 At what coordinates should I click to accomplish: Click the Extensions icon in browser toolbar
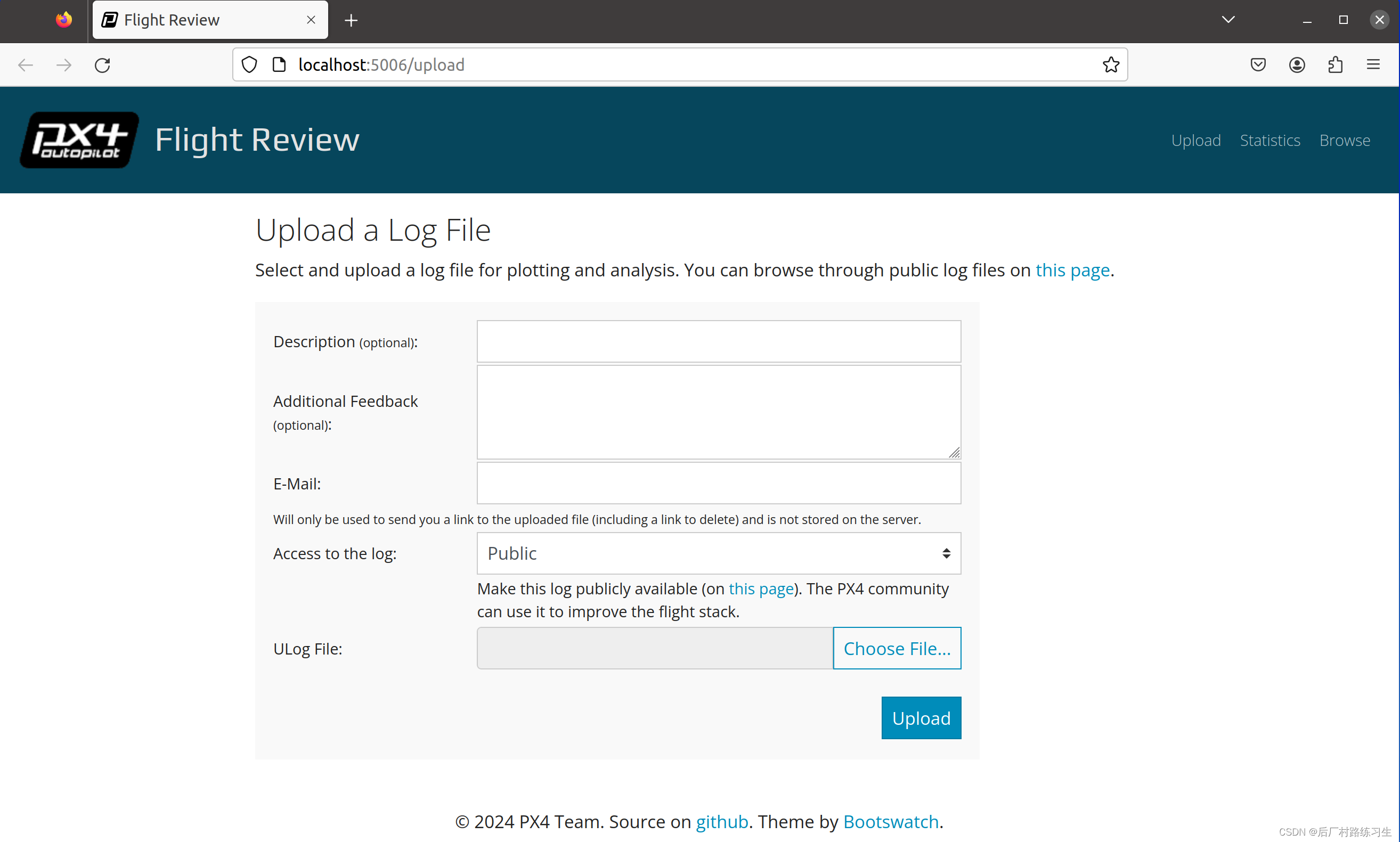pos(1336,65)
